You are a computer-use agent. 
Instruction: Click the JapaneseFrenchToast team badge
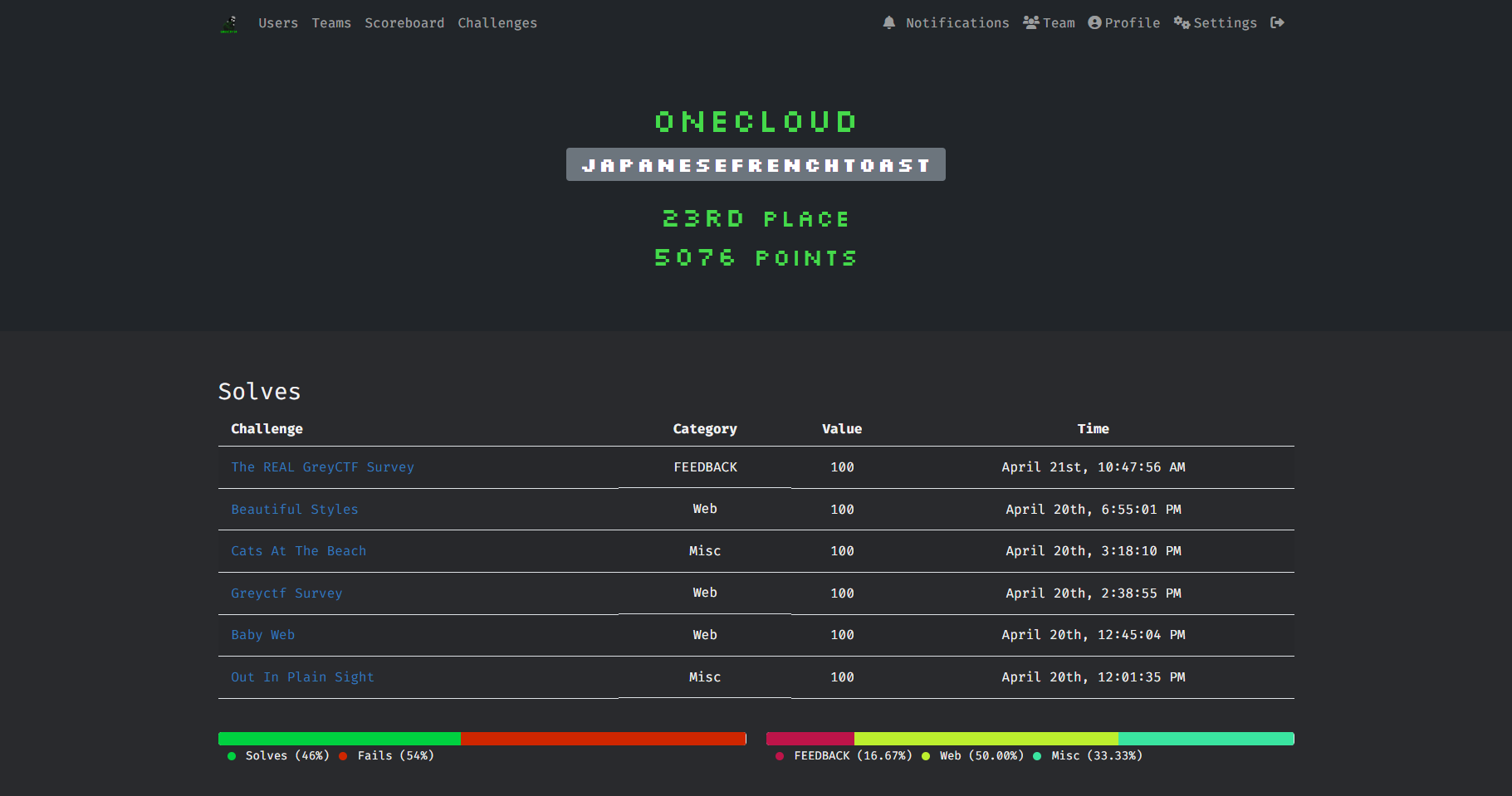756,164
